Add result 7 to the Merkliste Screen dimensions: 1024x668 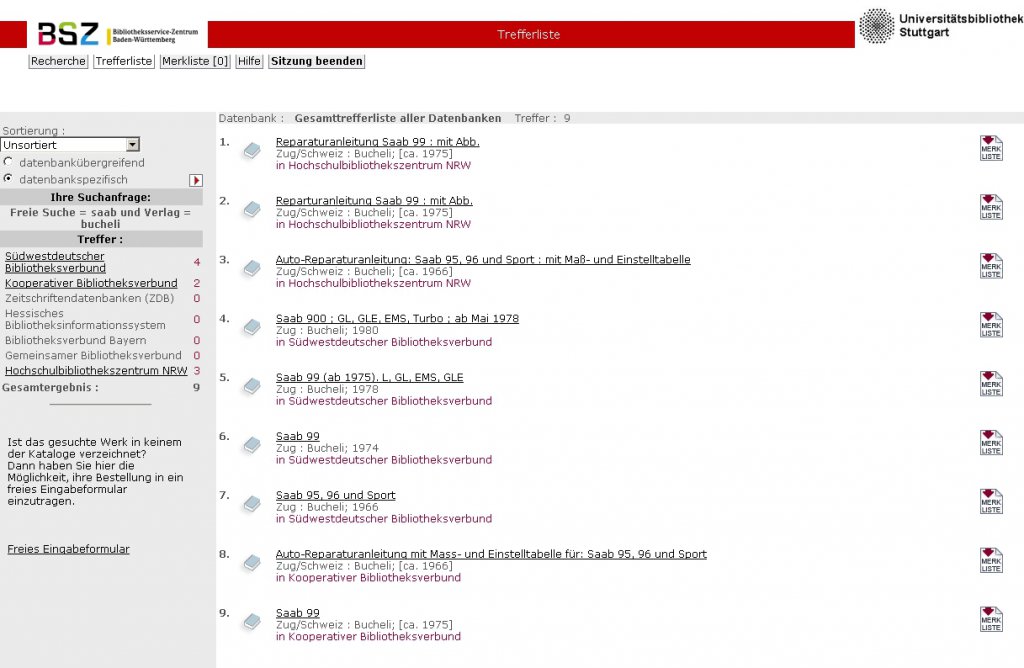(991, 501)
